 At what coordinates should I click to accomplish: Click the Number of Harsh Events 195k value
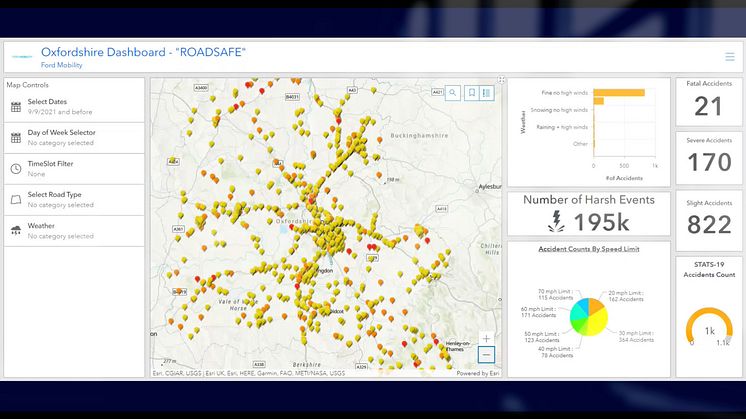[x=601, y=222]
